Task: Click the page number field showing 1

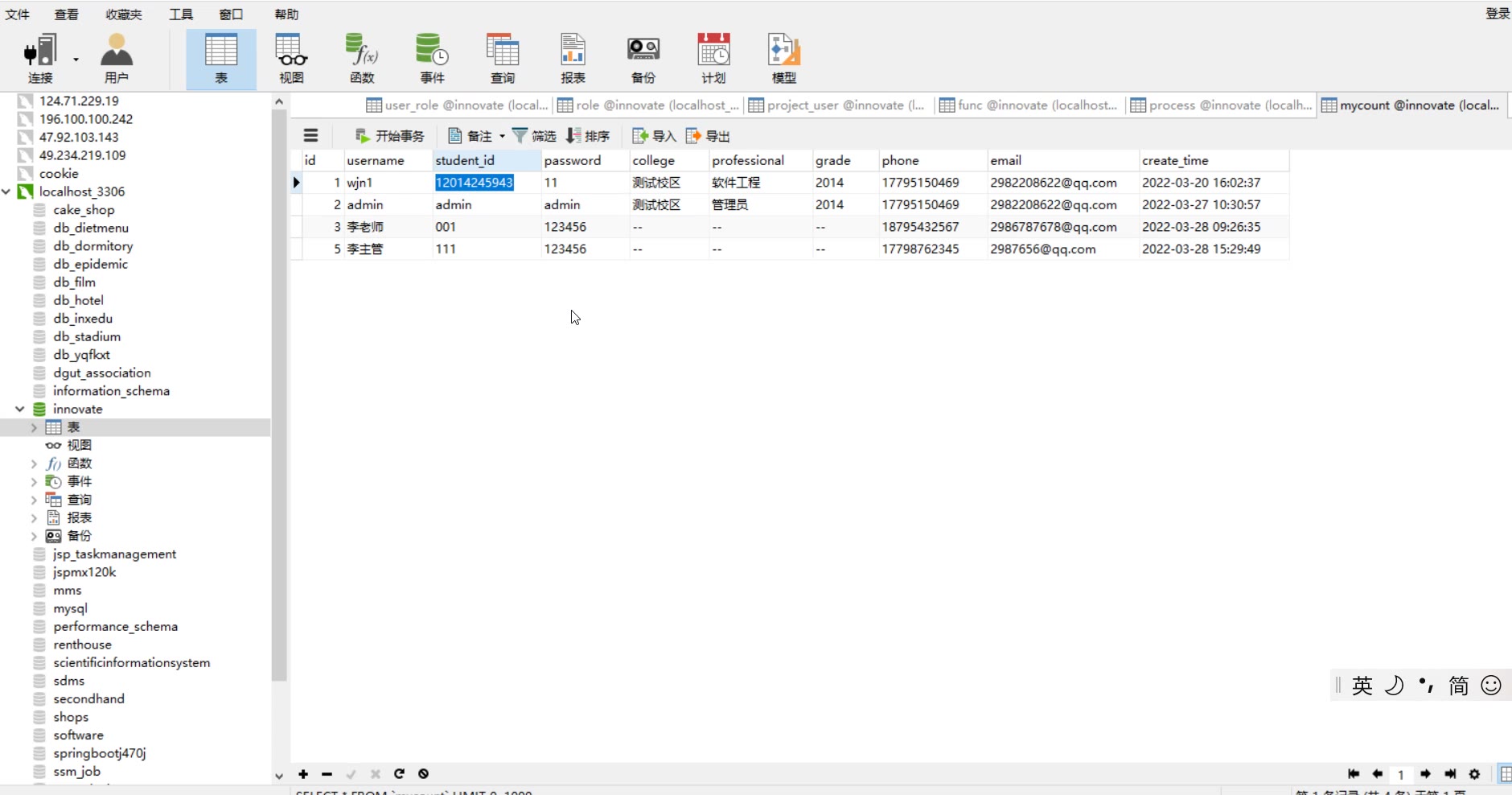Action: (x=1401, y=774)
